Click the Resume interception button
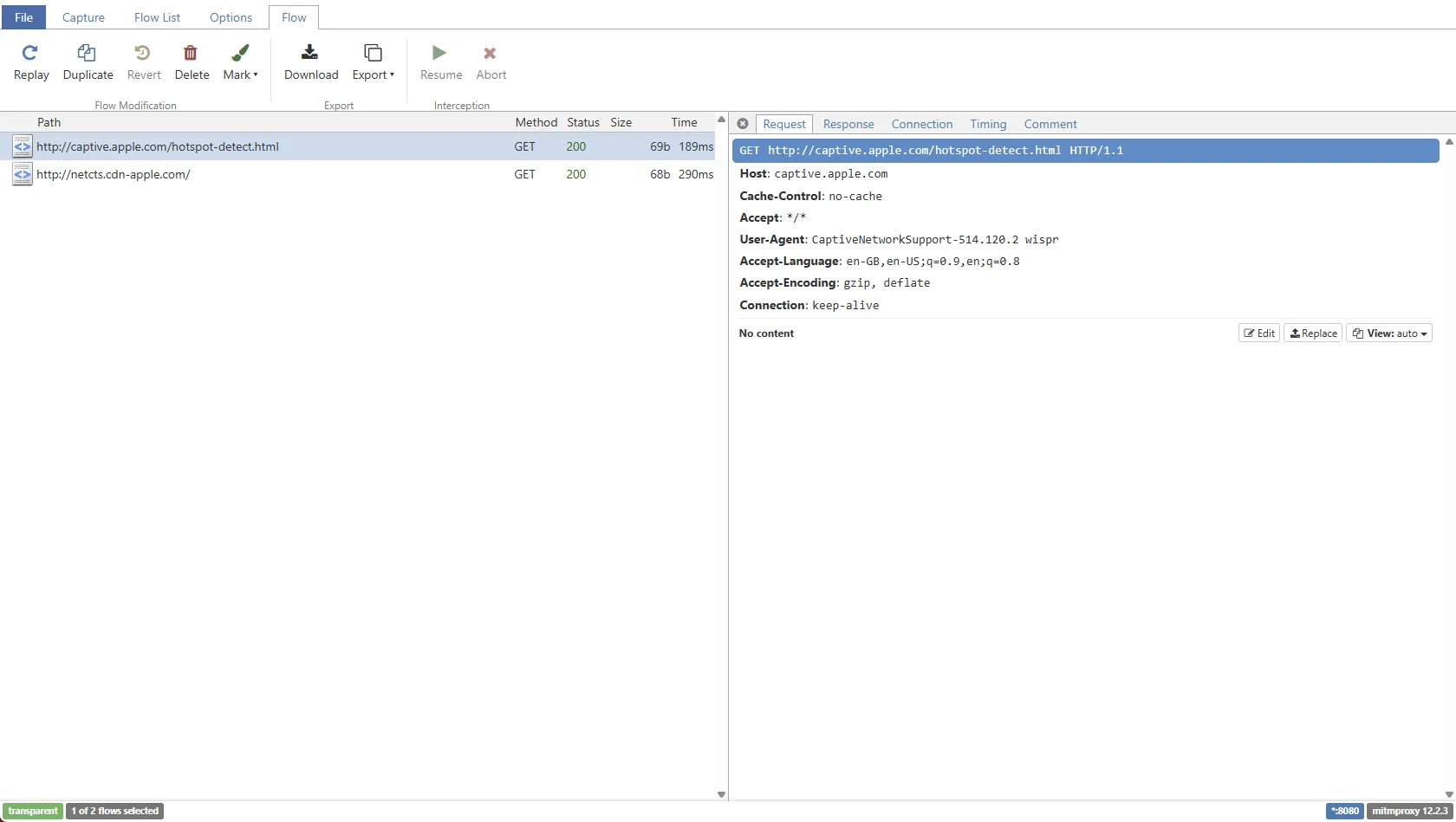Viewport: 1456px width, 822px height. click(x=440, y=63)
